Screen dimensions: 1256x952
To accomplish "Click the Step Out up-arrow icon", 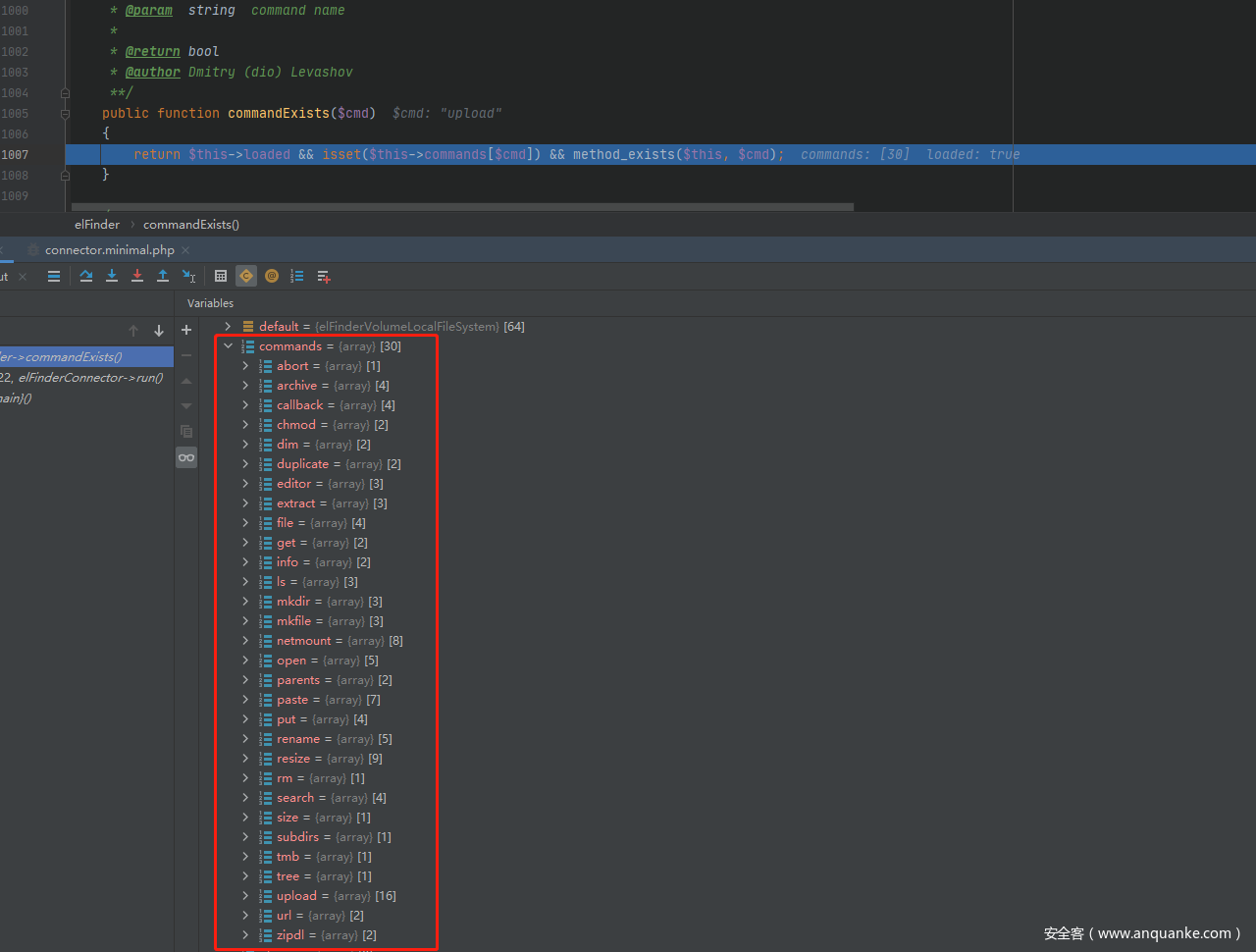I will coord(163,276).
